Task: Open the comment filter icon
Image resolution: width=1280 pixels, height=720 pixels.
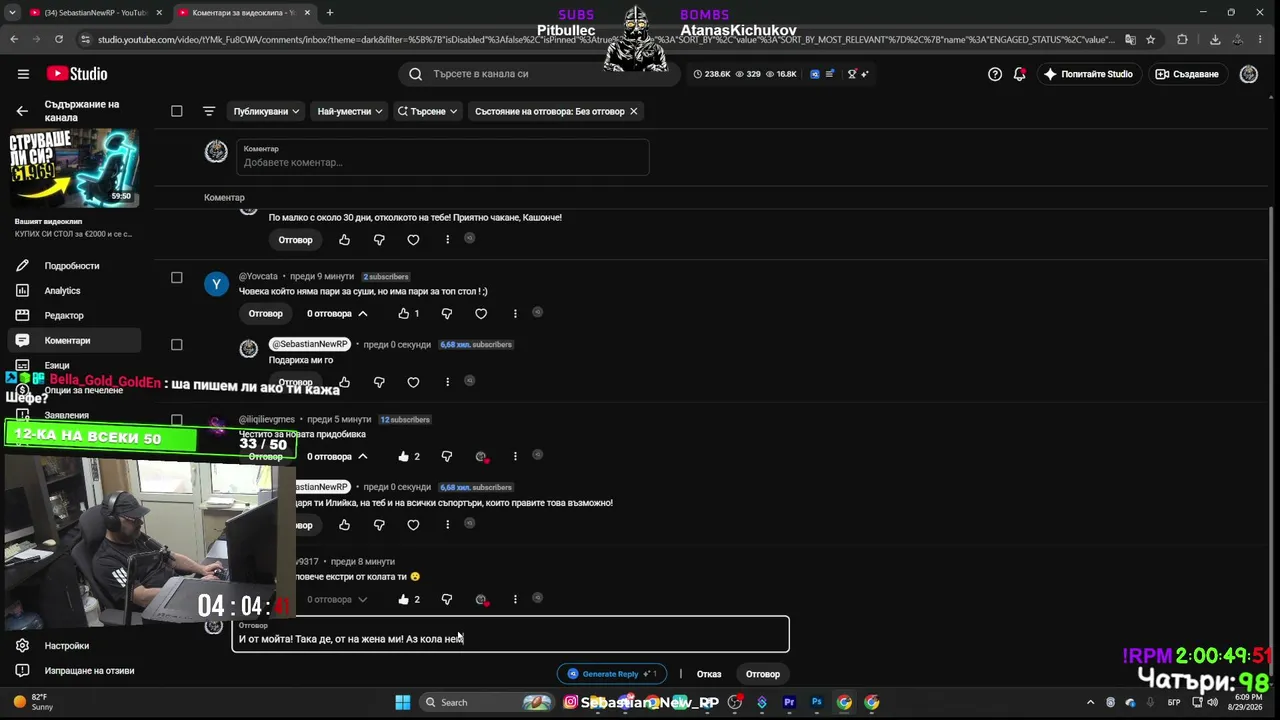Action: [x=209, y=111]
